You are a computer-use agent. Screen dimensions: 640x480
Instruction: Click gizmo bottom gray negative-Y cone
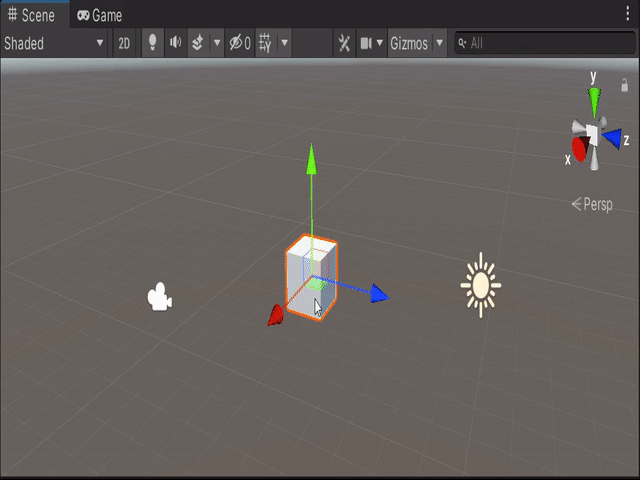pos(594,160)
